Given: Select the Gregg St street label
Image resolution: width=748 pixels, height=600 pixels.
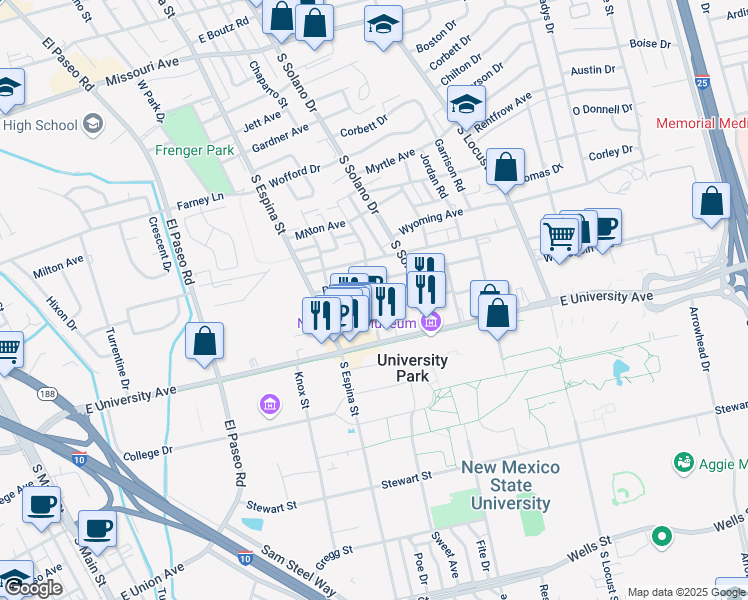Looking at the screenshot, I should pyautogui.click(x=334, y=557).
